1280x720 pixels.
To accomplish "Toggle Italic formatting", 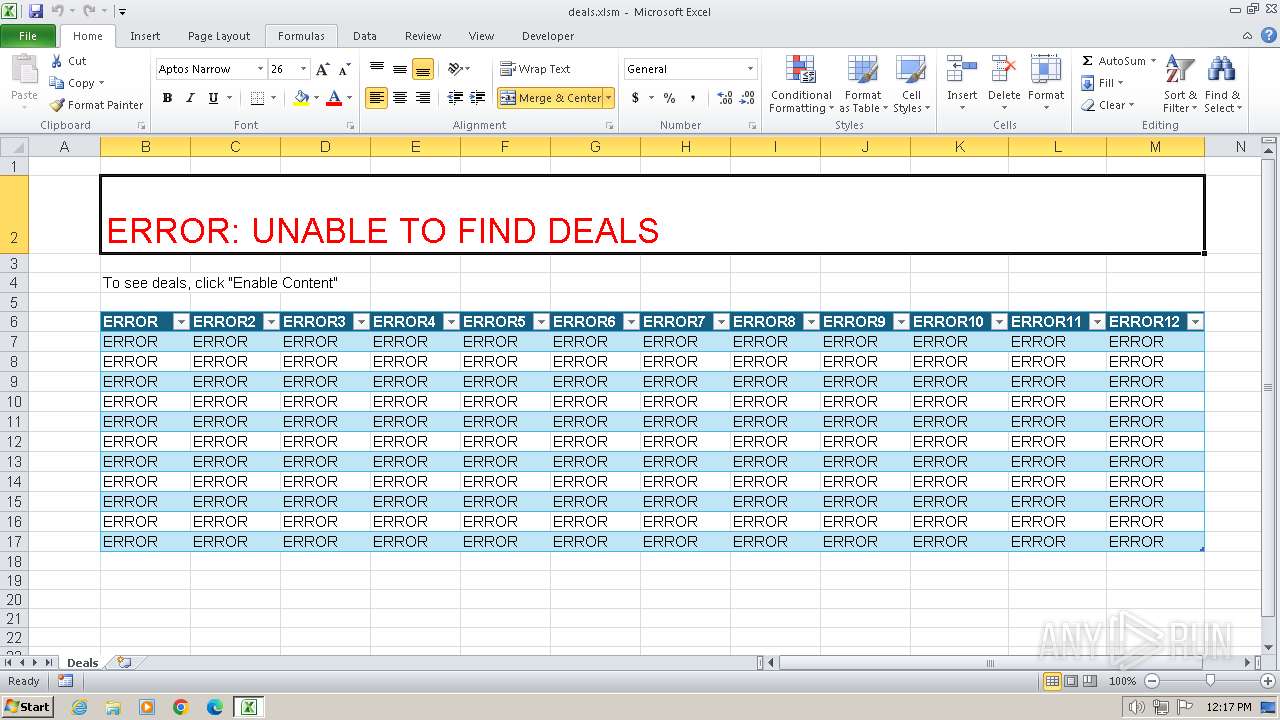I will (x=190, y=98).
